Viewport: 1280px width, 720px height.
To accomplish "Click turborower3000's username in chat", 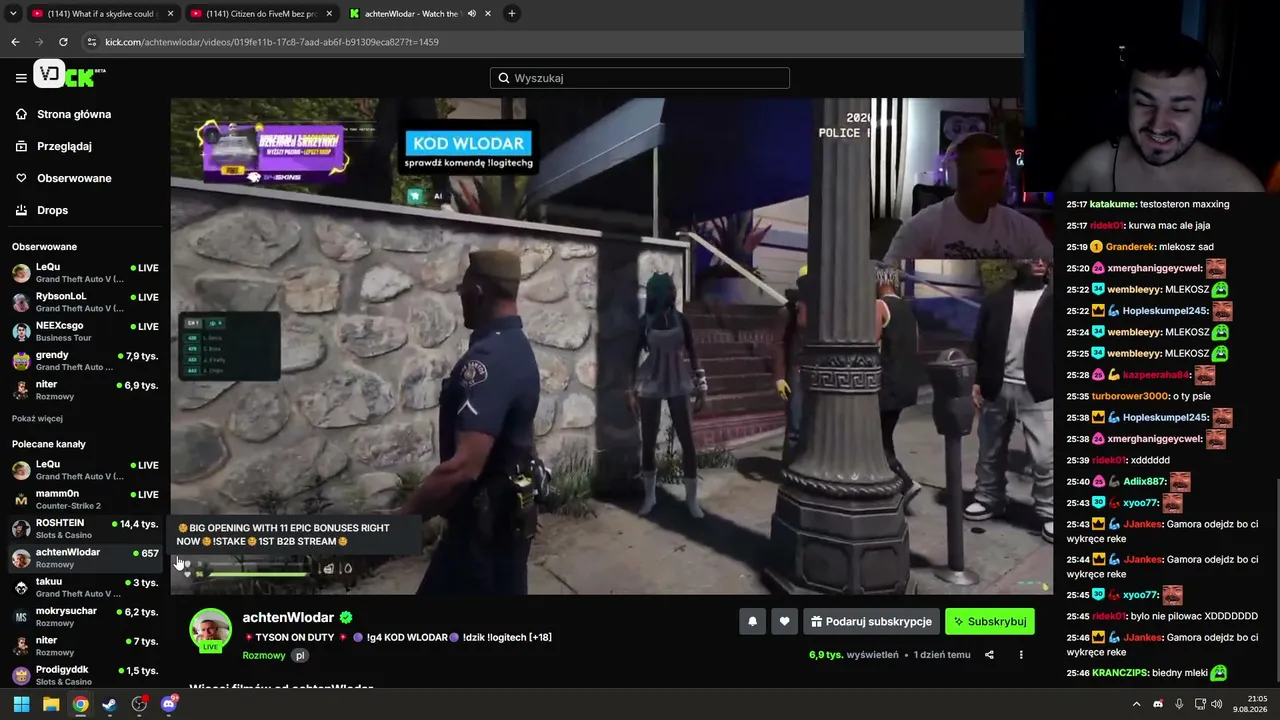I will coord(1130,396).
